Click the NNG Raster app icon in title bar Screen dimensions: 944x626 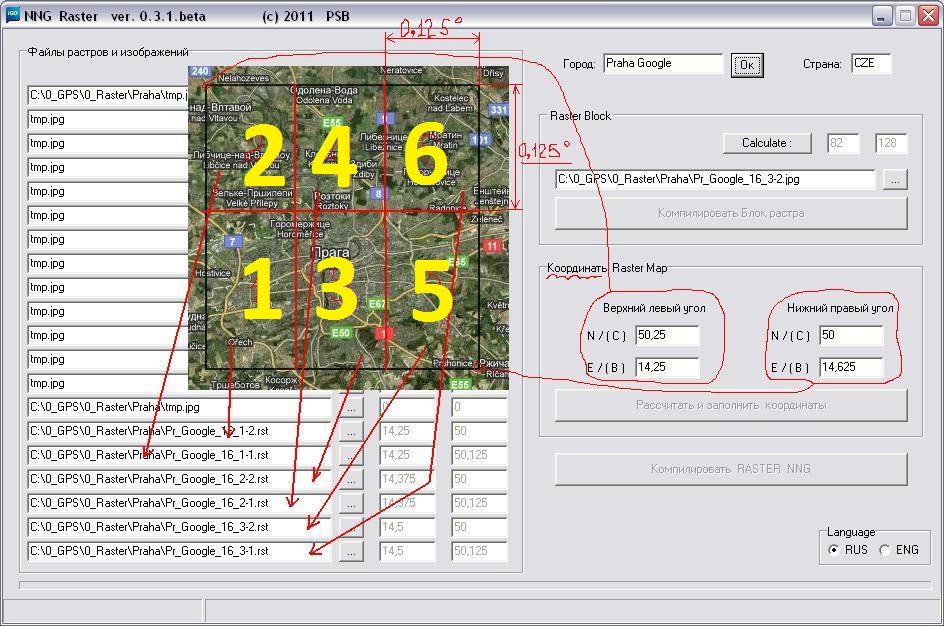point(13,15)
